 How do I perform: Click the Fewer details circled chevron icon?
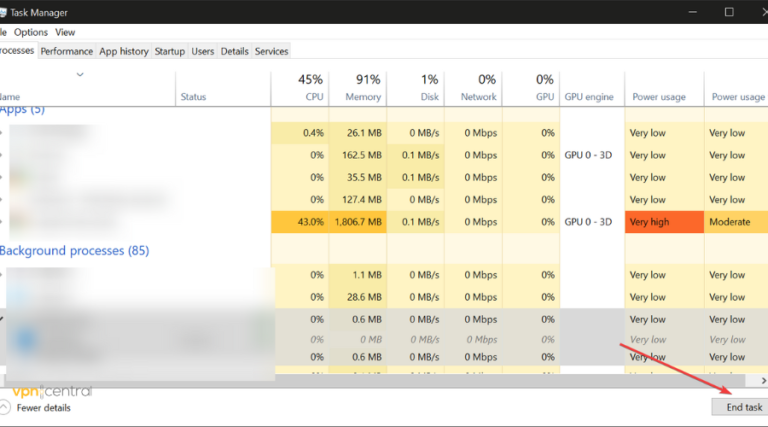4,407
